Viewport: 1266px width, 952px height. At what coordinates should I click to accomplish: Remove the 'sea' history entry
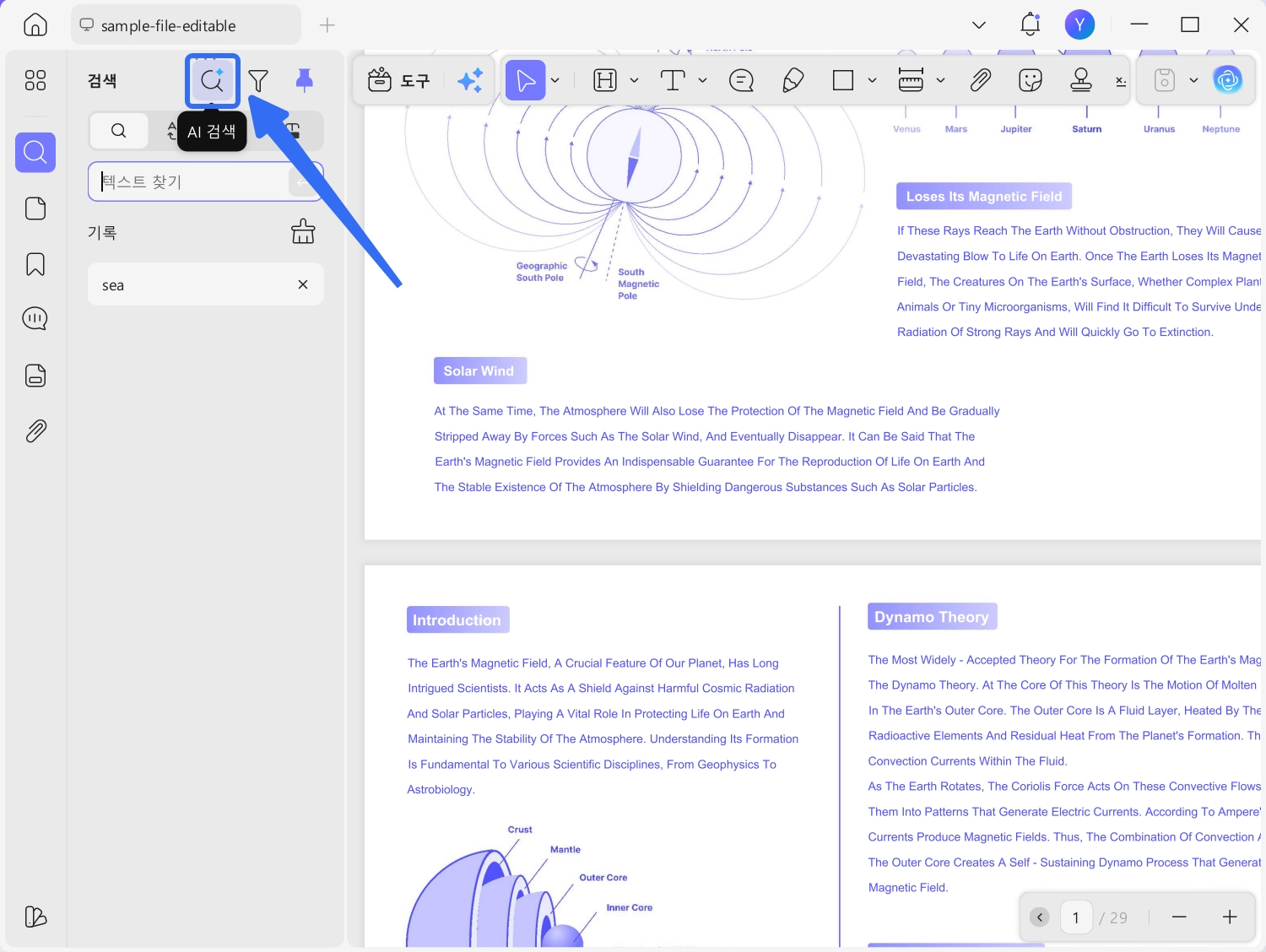tap(303, 285)
